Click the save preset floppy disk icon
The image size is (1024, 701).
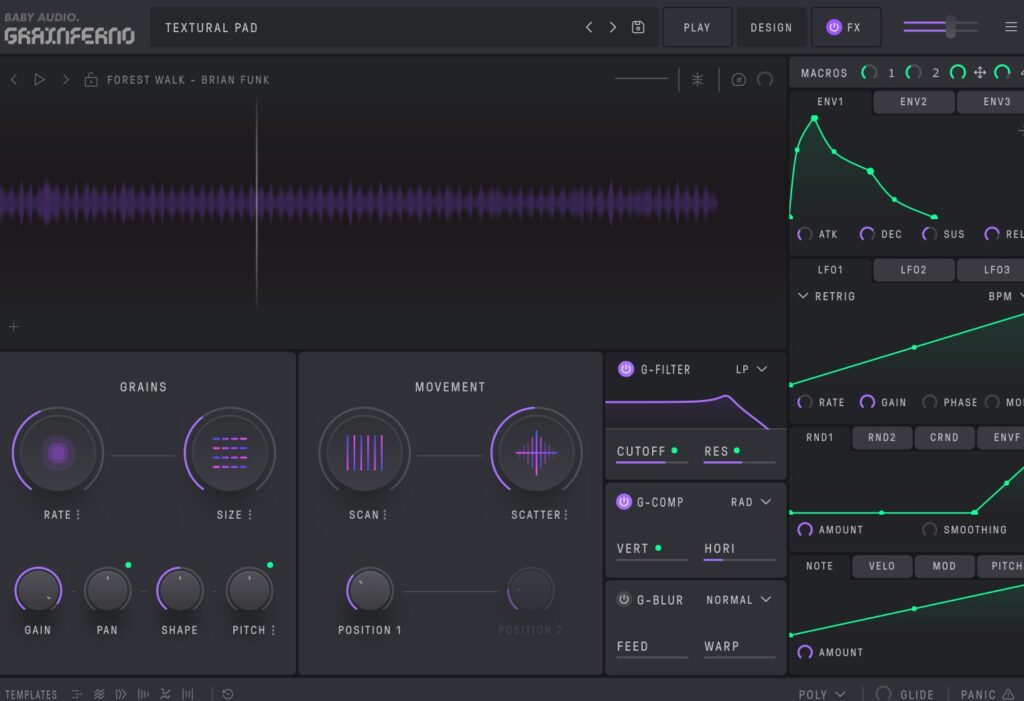click(638, 27)
